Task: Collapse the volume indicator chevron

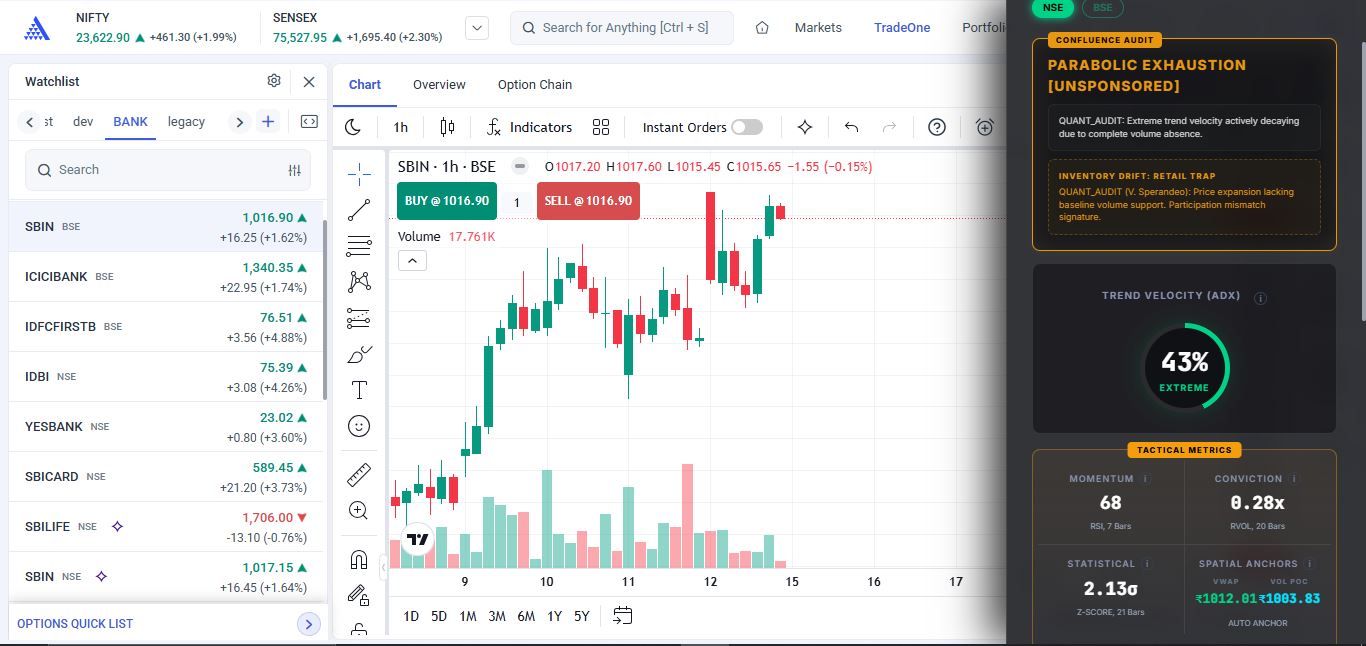Action: [x=412, y=261]
